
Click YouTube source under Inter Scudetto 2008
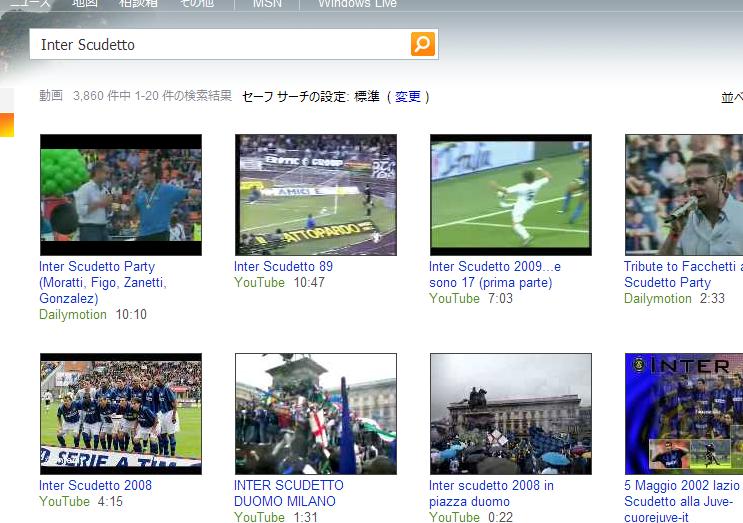tap(64, 501)
